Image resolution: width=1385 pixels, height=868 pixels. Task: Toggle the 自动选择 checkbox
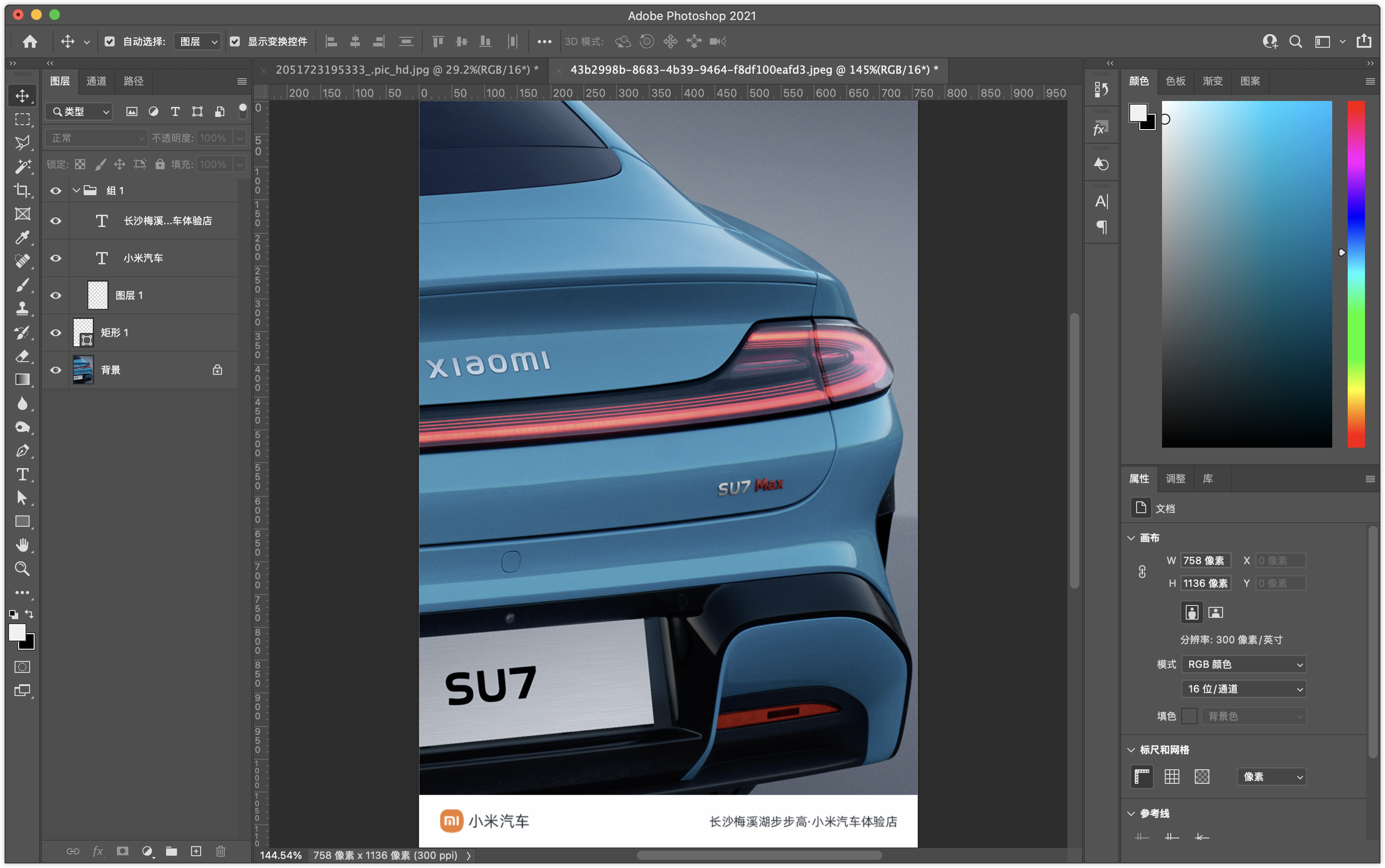click(x=110, y=41)
